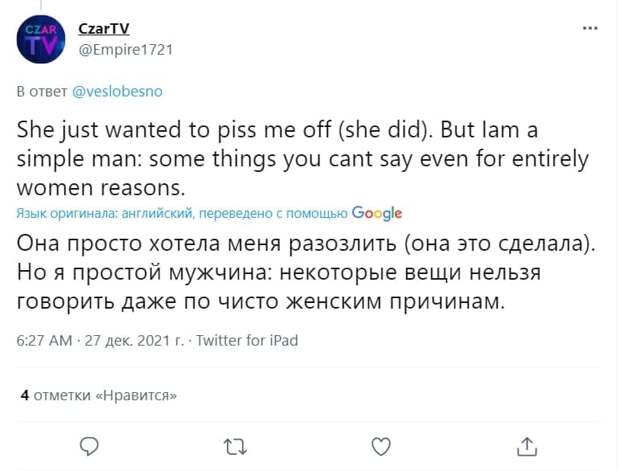Viewport: 620px width, 471px height.
Task: Select the original English tweet text
Action: (x=302, y=159)
